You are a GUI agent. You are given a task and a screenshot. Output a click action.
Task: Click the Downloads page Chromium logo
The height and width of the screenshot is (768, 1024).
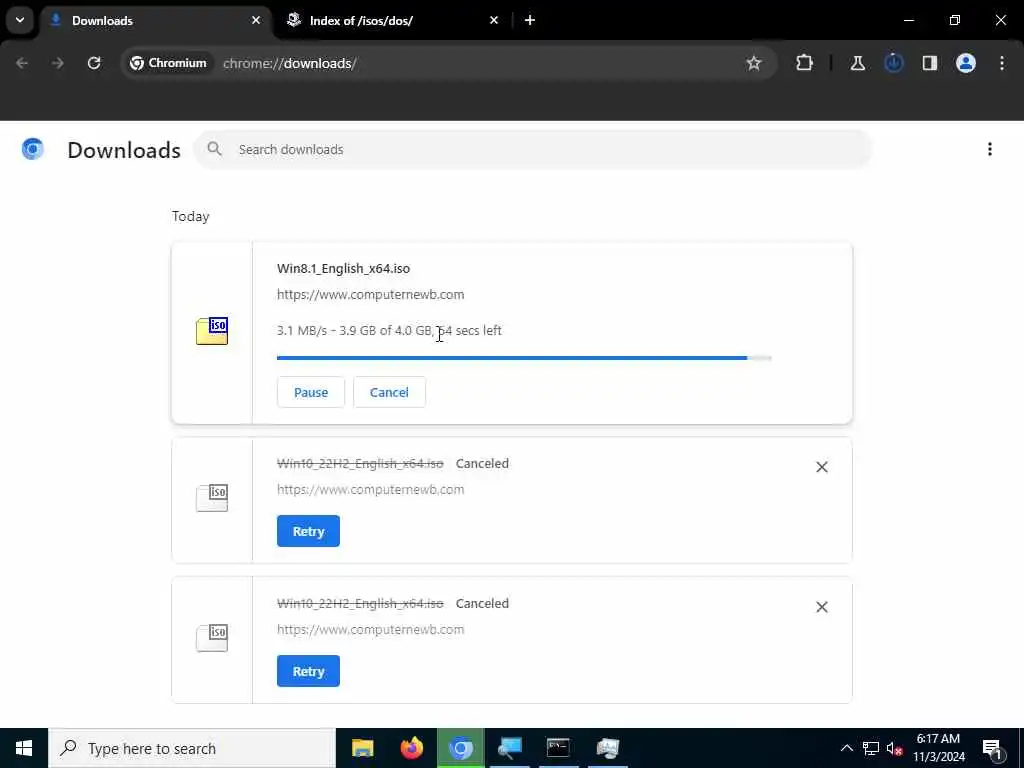coord(33,149)
